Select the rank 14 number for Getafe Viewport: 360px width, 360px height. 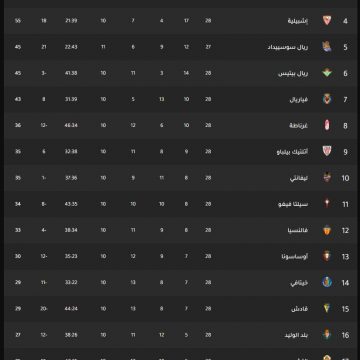(345, 283)
